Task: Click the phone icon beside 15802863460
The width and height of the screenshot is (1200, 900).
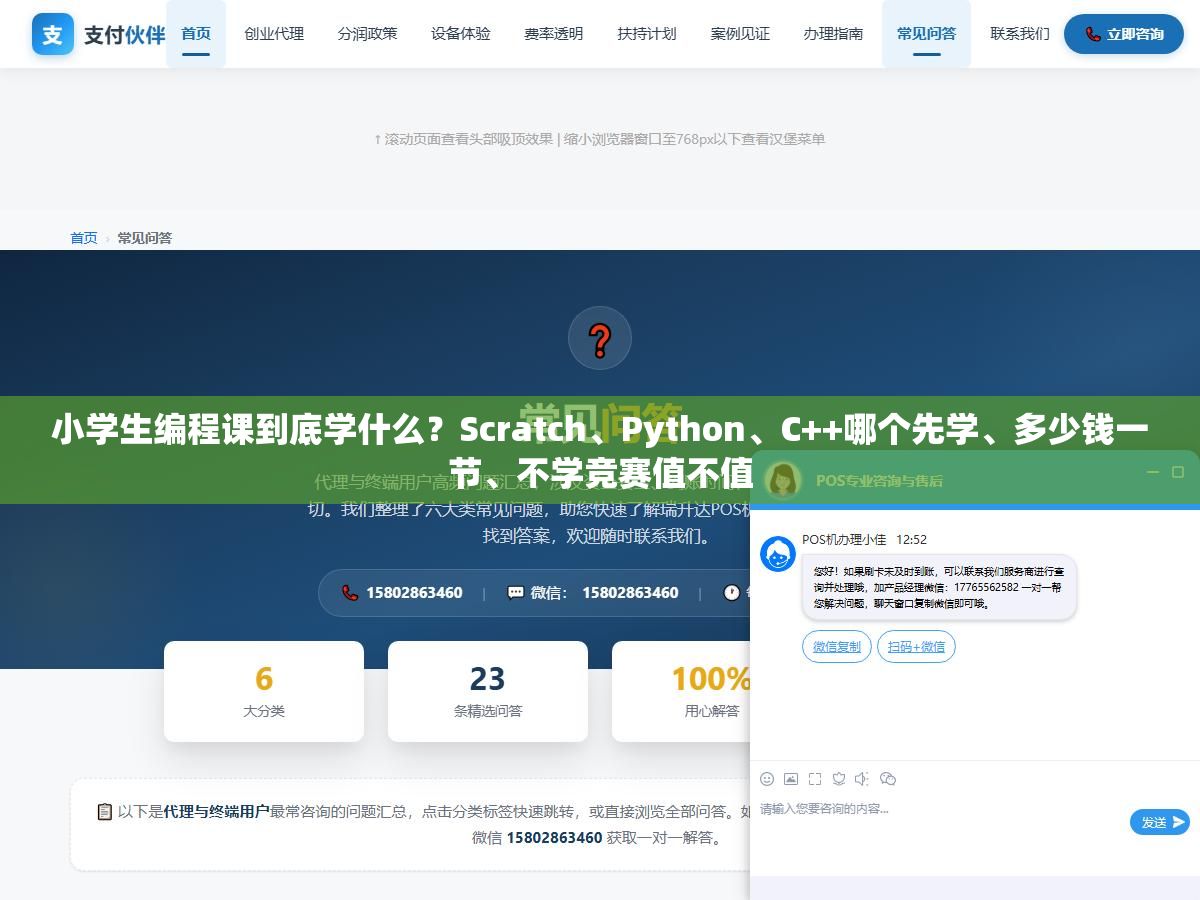Action: (349, 592)
